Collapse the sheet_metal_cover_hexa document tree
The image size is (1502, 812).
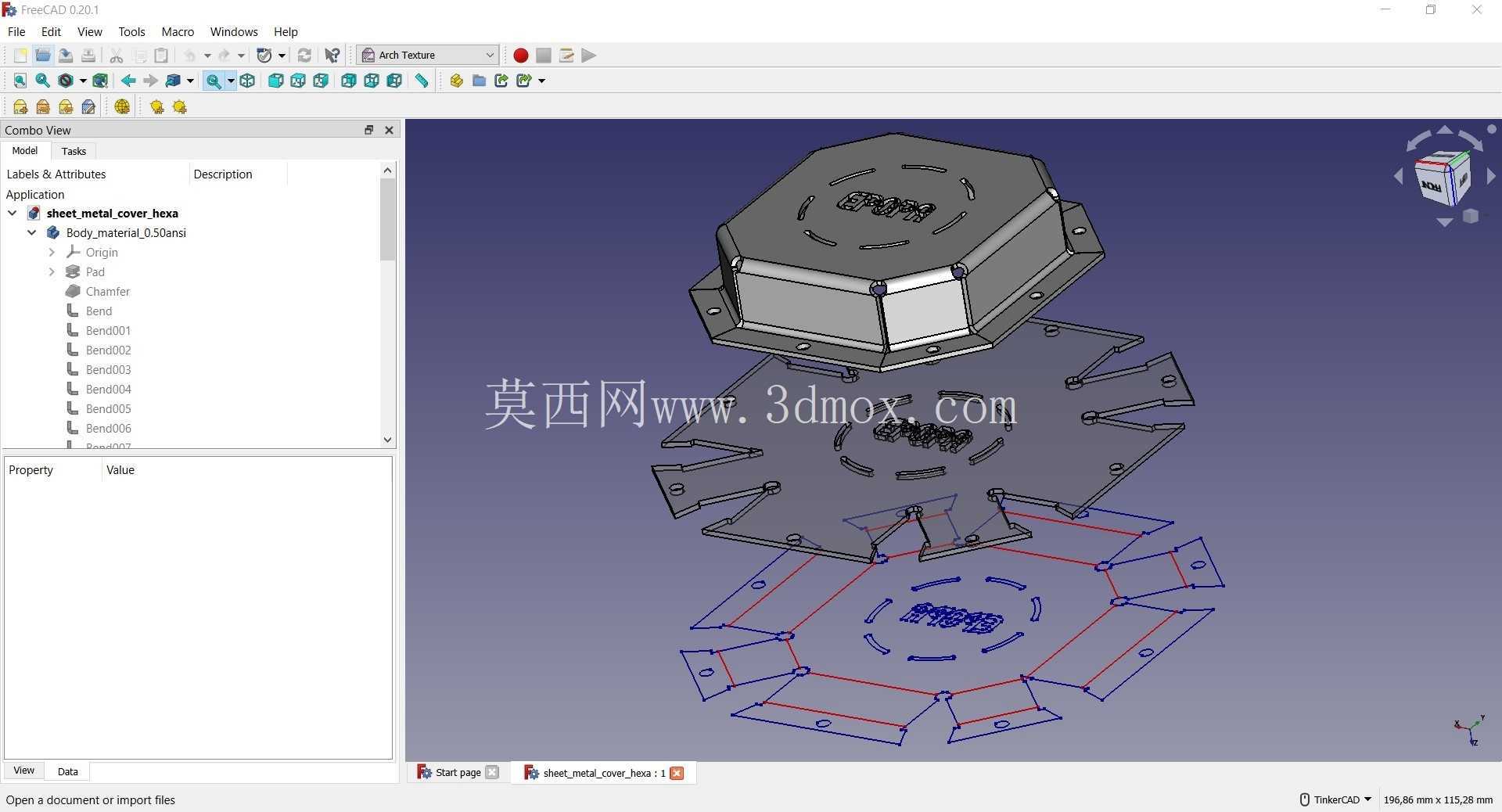(x=13, y=213)
